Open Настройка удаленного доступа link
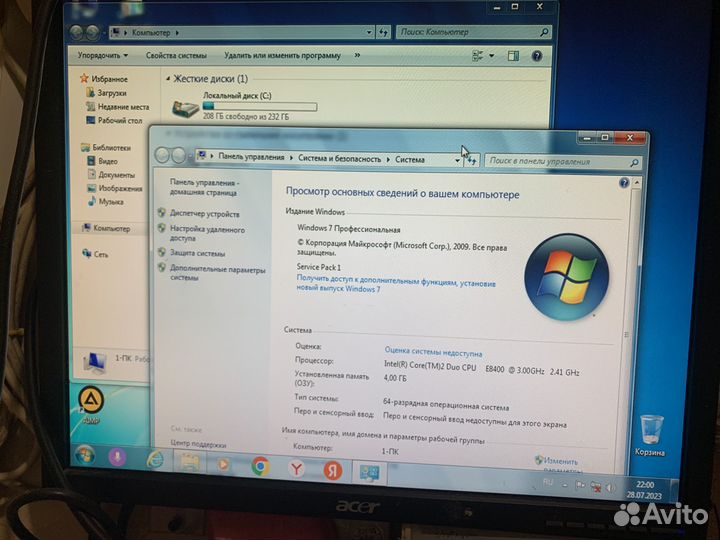The width and height of the screenshot is (720, 540). point(207,234)
